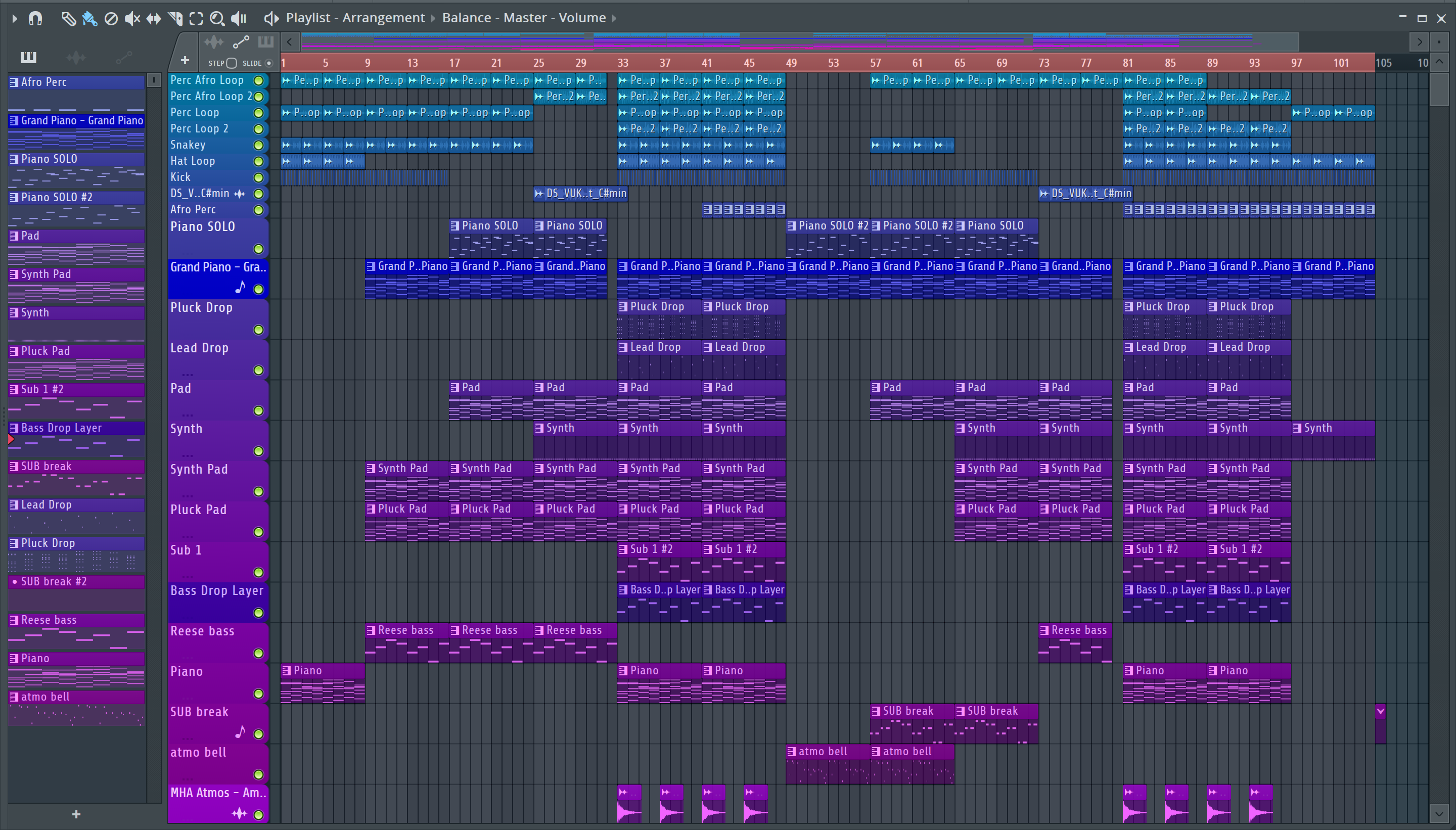Viewport: 1456px width, 830px height.
Task: Select the Mute tool
Action: pyautogui.click(x=132, y=18)
